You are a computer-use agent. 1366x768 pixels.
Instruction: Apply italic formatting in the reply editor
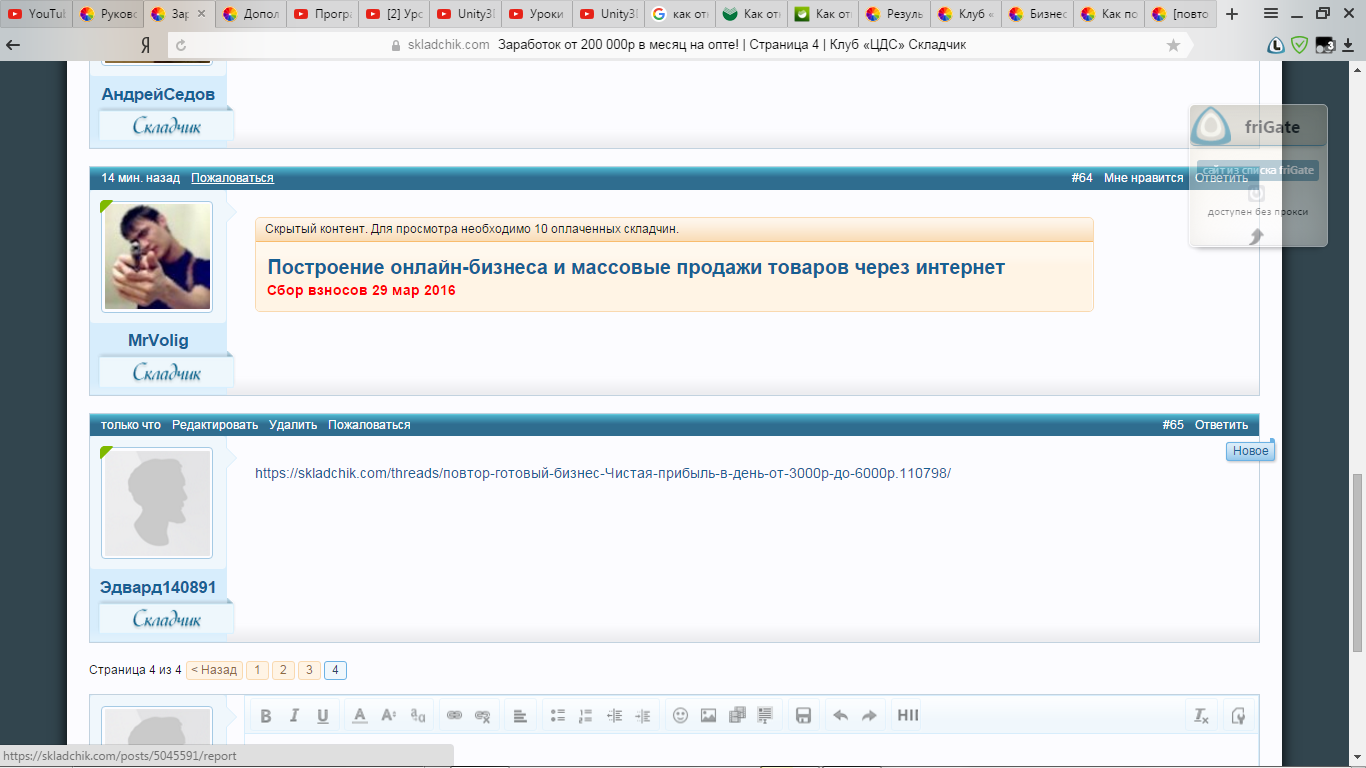tap(294, 715)
